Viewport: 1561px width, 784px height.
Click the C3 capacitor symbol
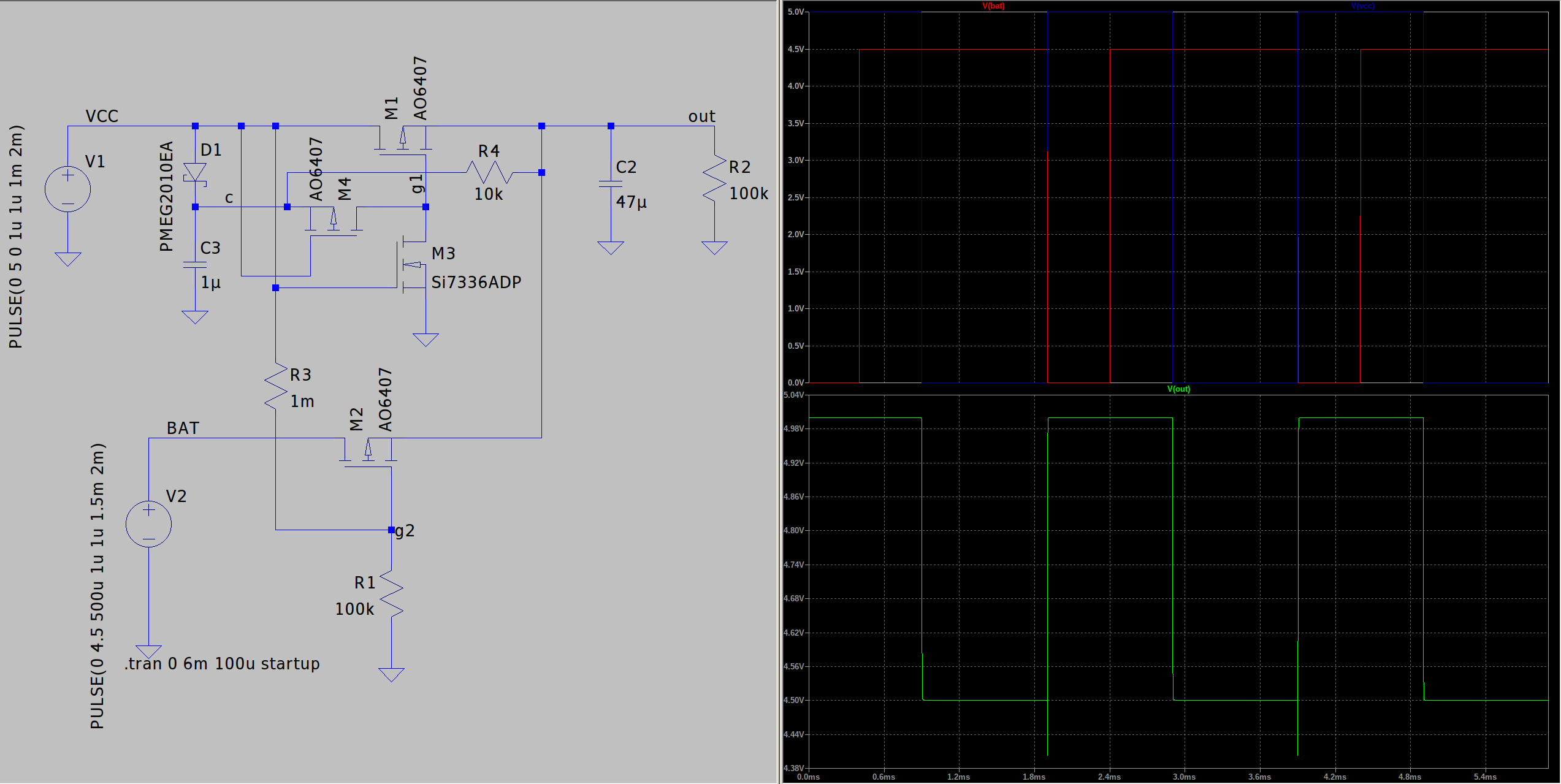click(x=195, y=265)
